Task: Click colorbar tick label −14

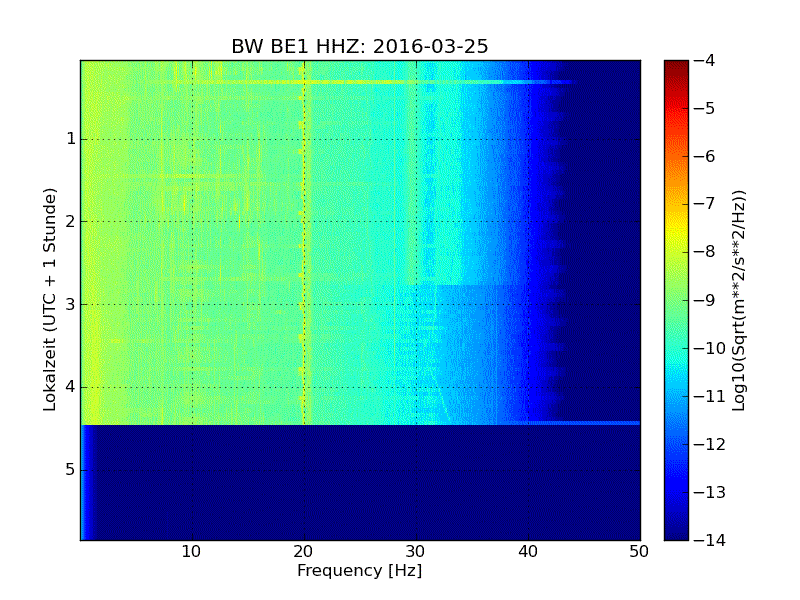Action: pyautogui.click(x=710, y=540)
